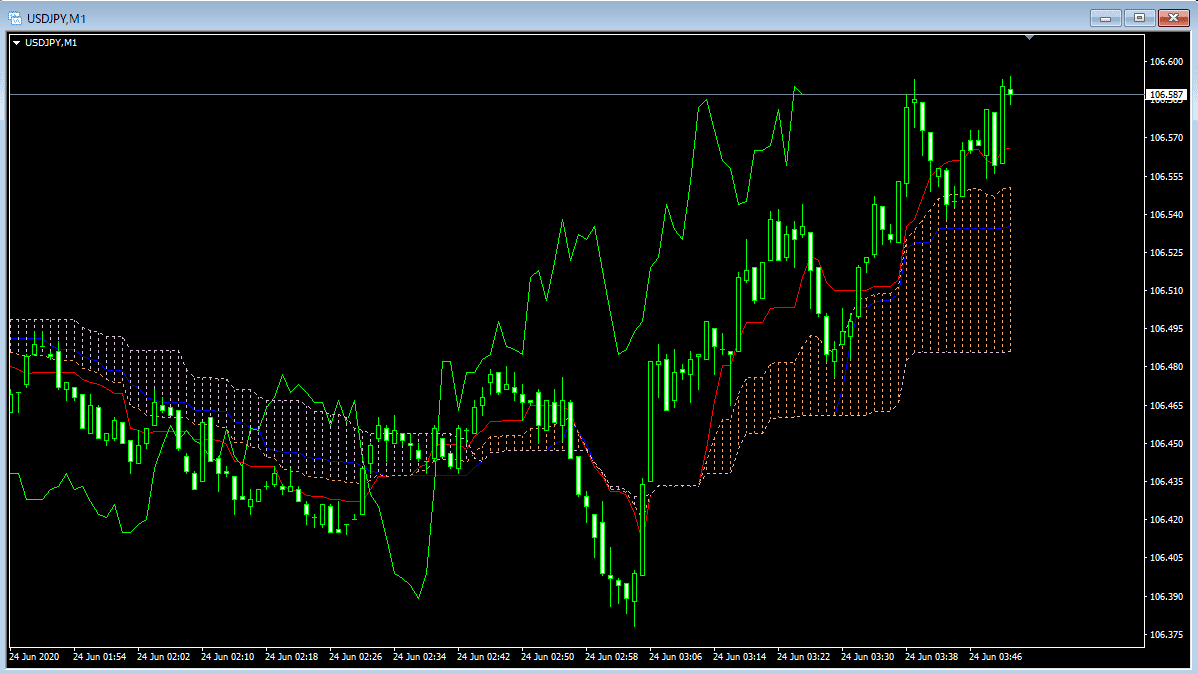Screen dimensions: 1198x674
Task: Select the 24 Jun 2020 date label
Action: click(34, 657)
